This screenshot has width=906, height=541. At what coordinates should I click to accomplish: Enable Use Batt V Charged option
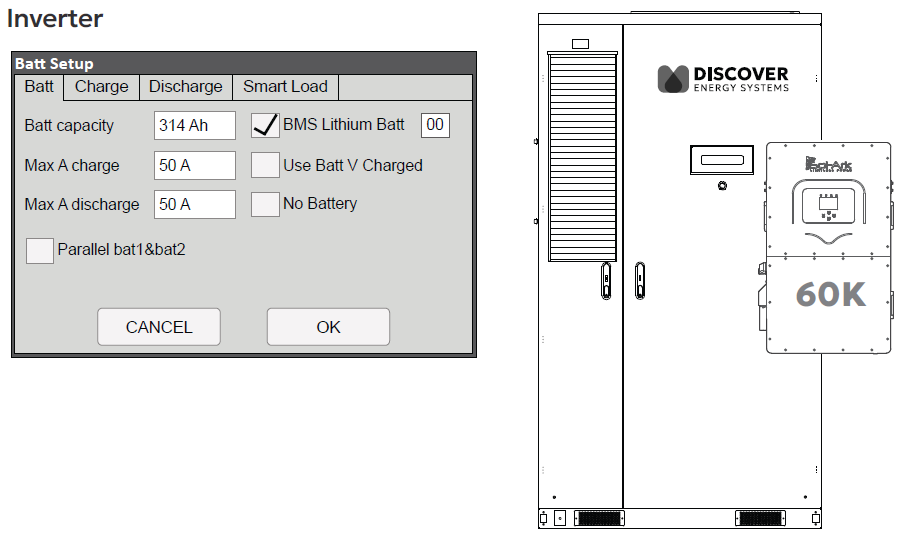(265, 165)
